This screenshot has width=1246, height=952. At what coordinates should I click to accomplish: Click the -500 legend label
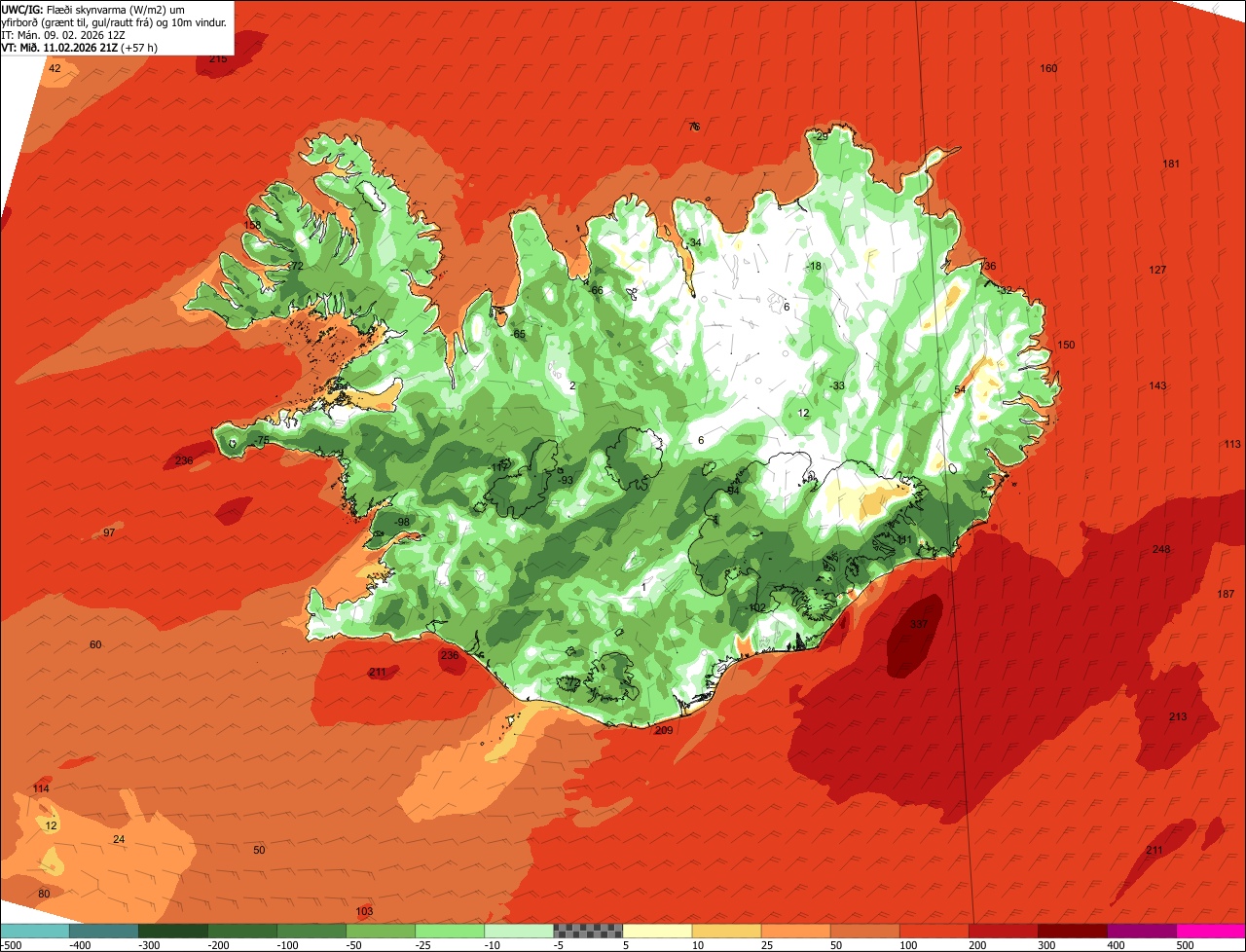10,945
